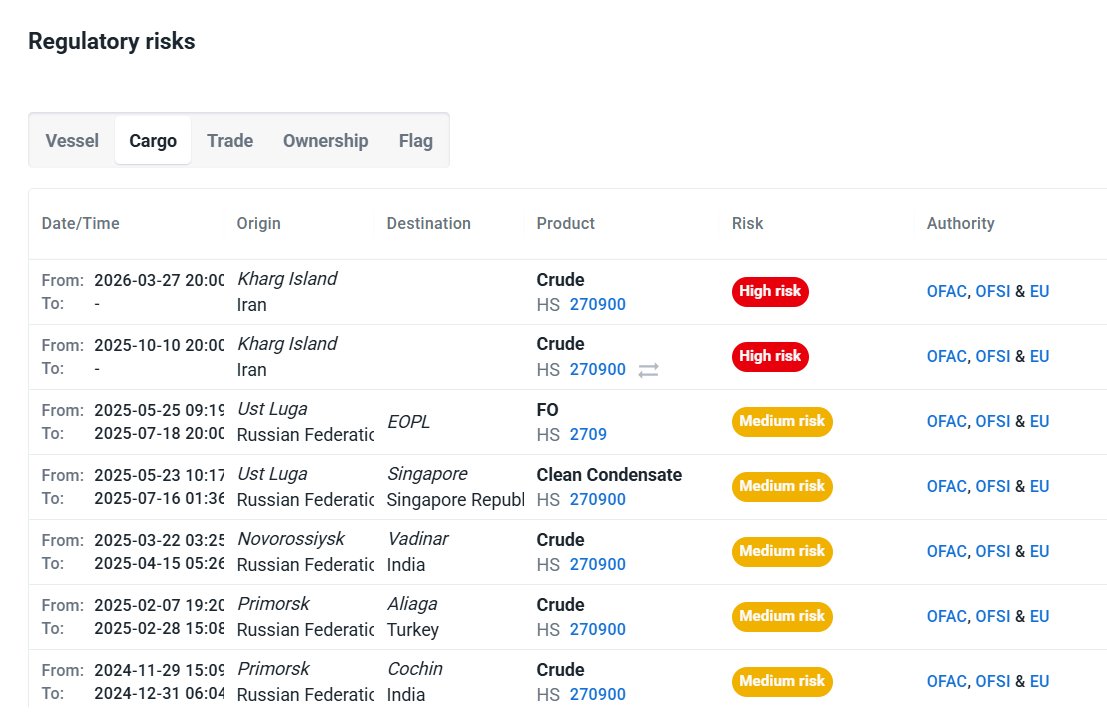Click the Clean Condensate product name
This screenshot has width=1107, height=727.
point(609,474)
